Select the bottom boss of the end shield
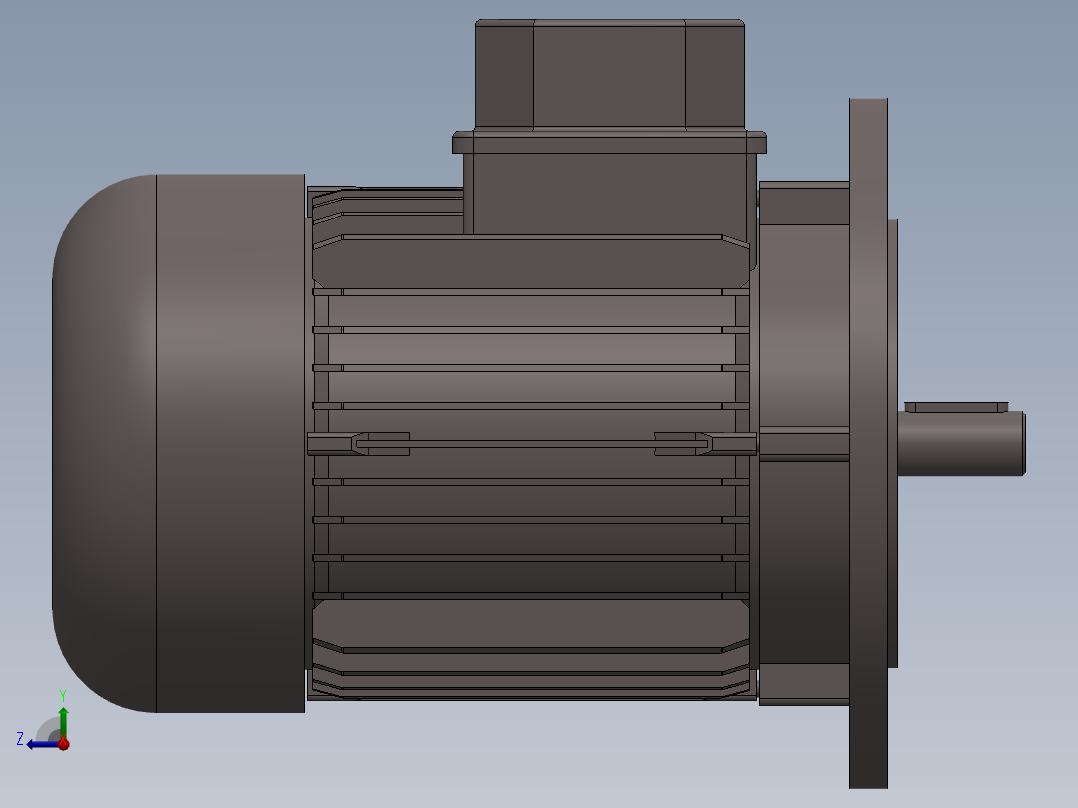 click(x=804, y=684)
